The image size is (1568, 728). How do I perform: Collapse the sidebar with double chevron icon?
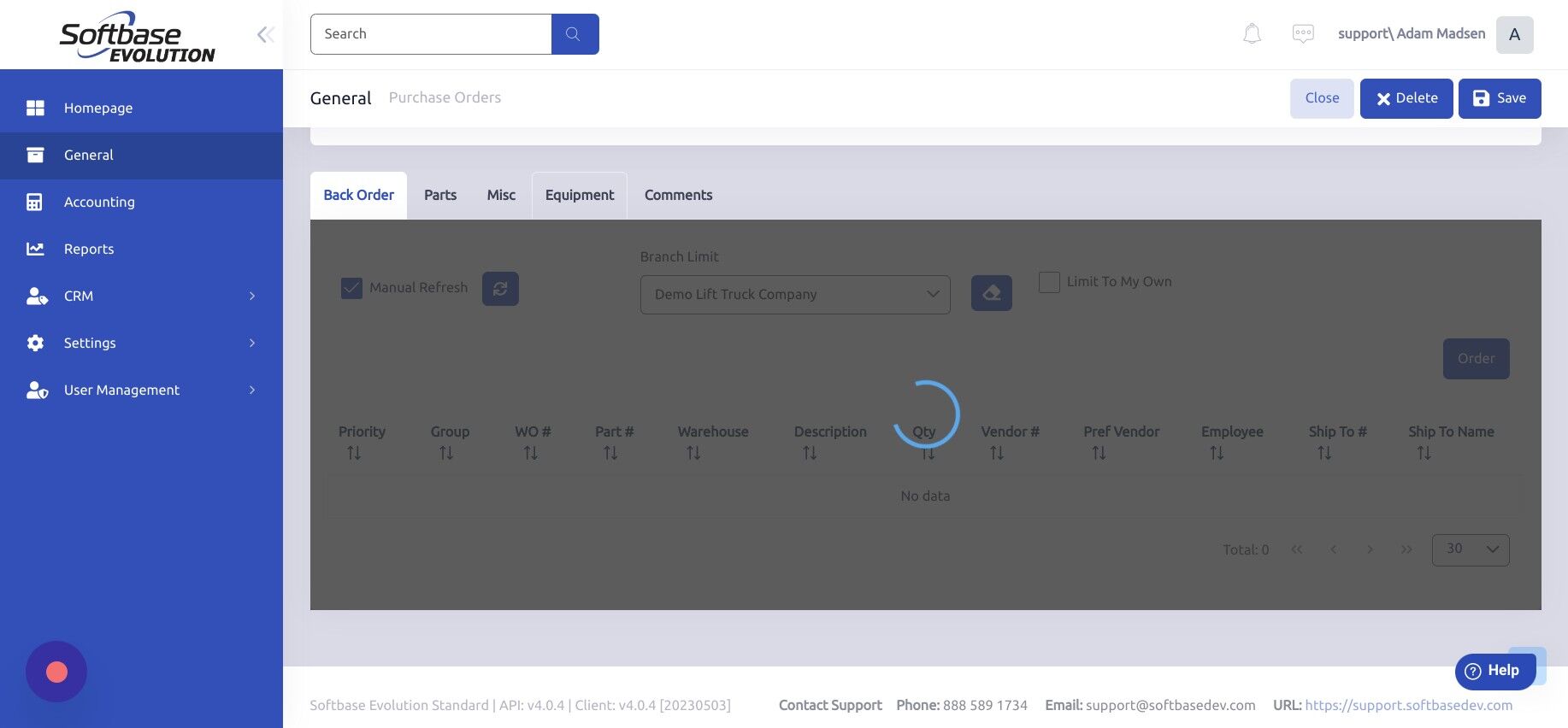[265, 34]
